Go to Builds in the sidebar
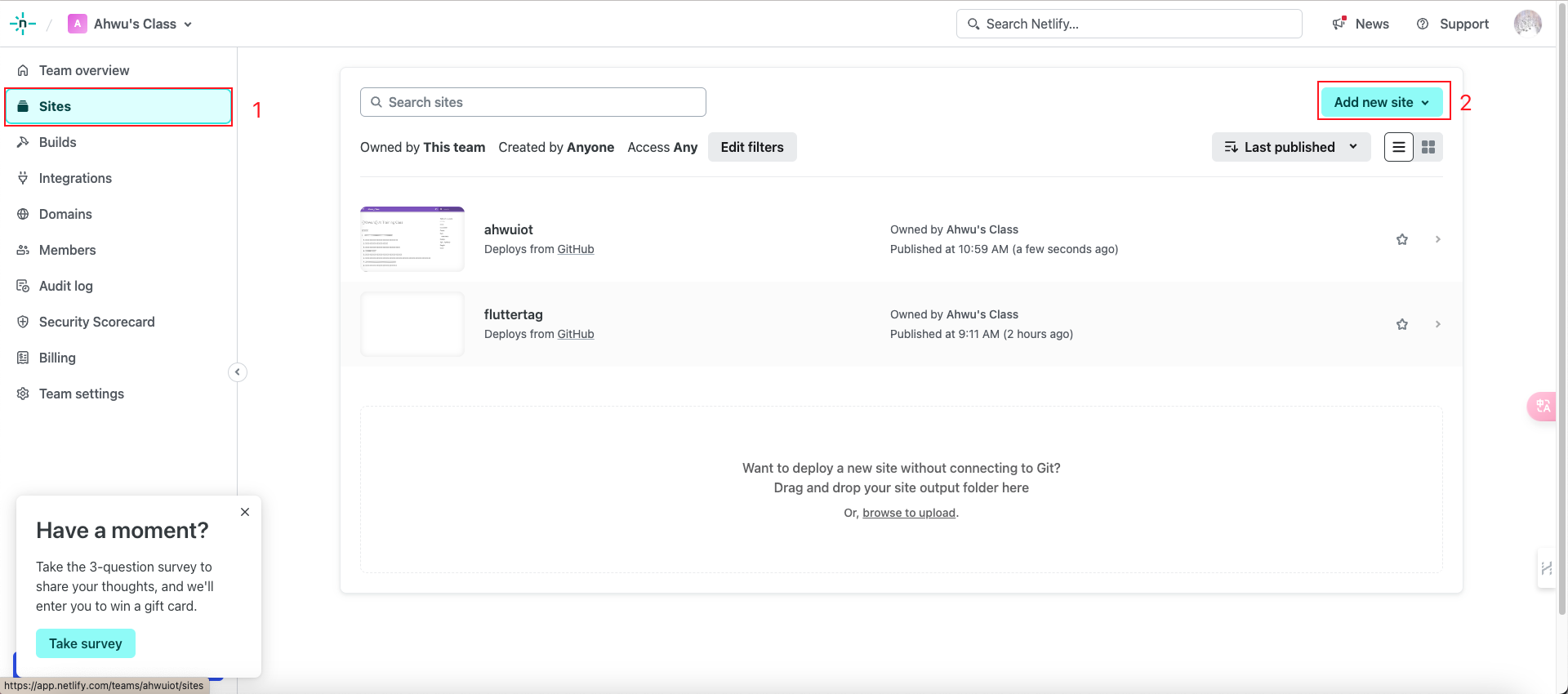The height and width of the screenshot is (694, 1568). tap(57, 142)
